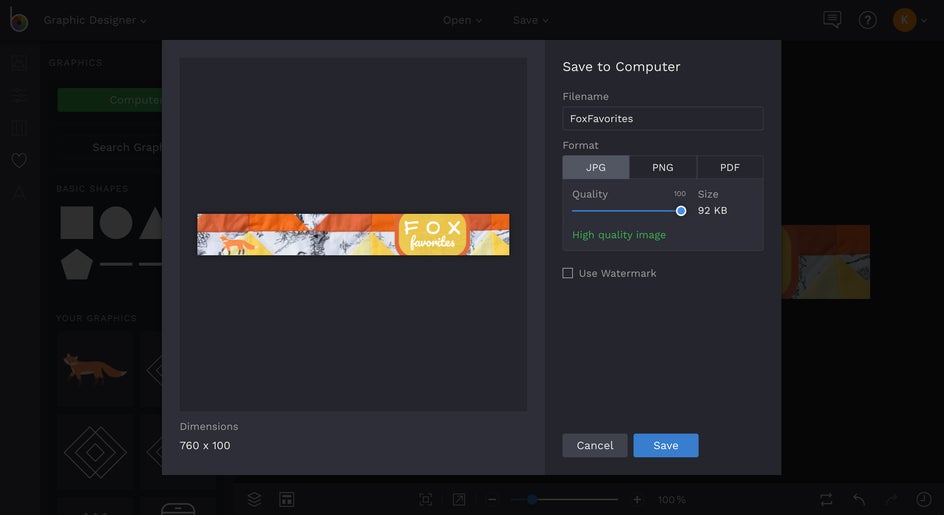This screenshot has height=515, width=944.
Task: Open the Graphics heart sidebar icon
Action: 19,160
